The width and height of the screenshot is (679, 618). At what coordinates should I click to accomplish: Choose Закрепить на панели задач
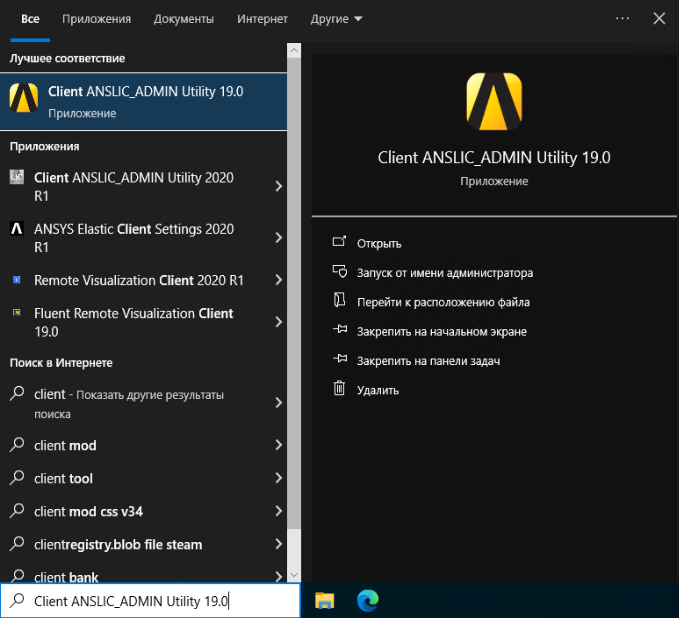428,361
